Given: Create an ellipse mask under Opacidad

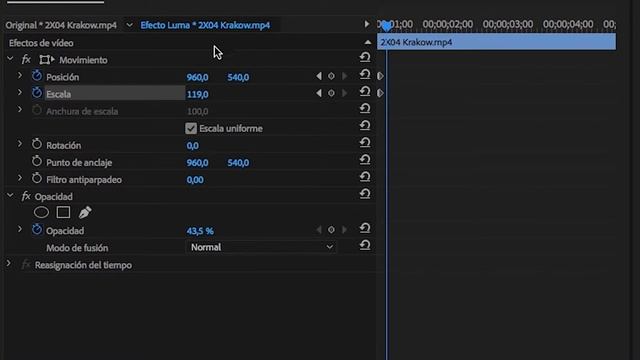Looking at the screenshot, I should coord(41,212).
